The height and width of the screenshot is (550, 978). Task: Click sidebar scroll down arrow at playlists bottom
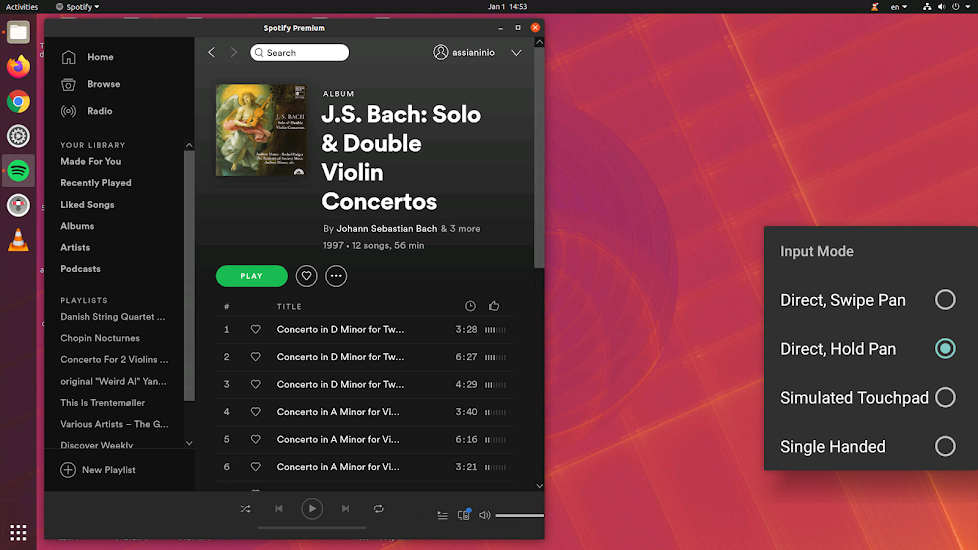(189, 443)
